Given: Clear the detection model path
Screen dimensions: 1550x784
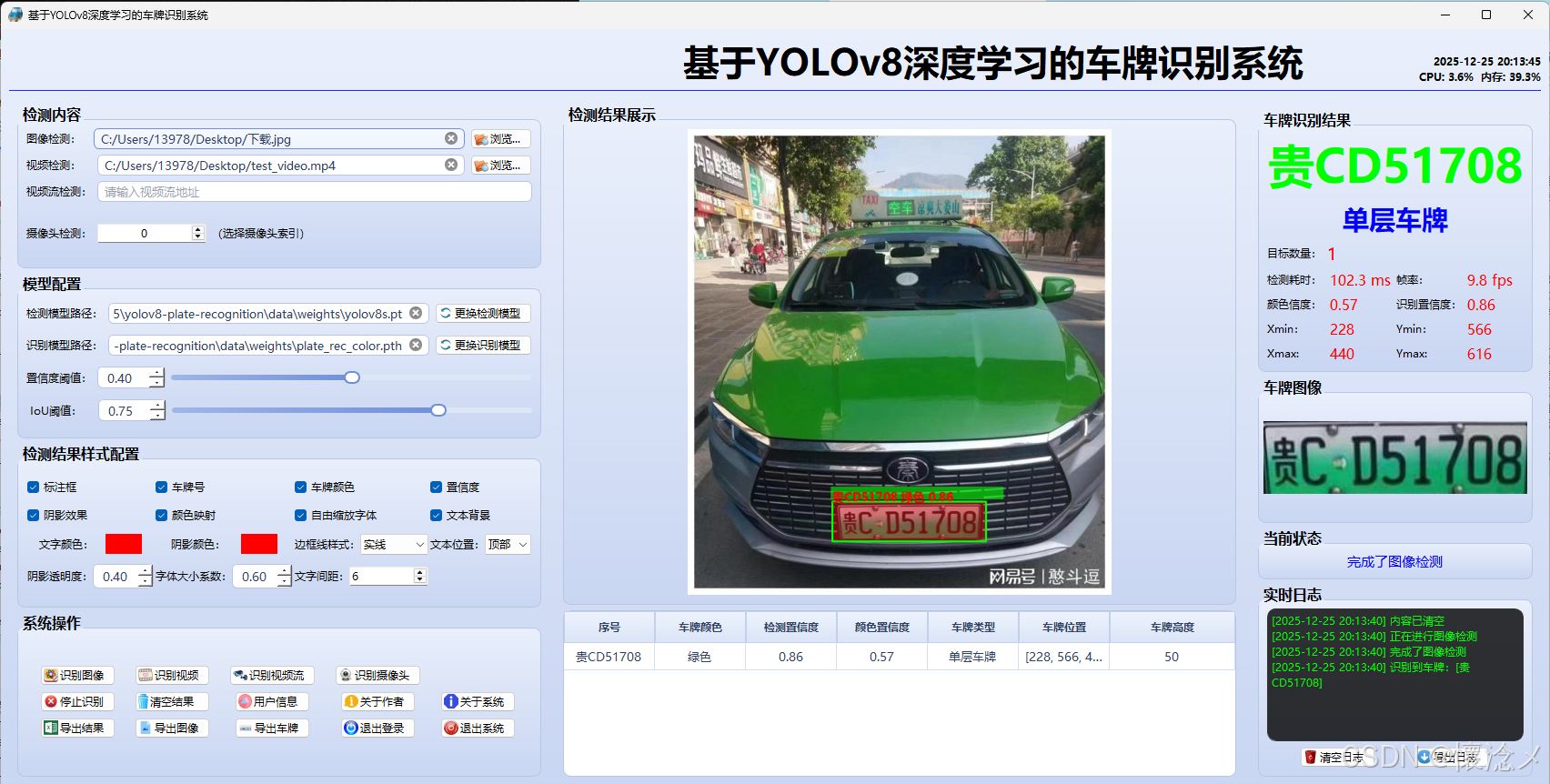Looking at the screenshot, I should point(416,313).
